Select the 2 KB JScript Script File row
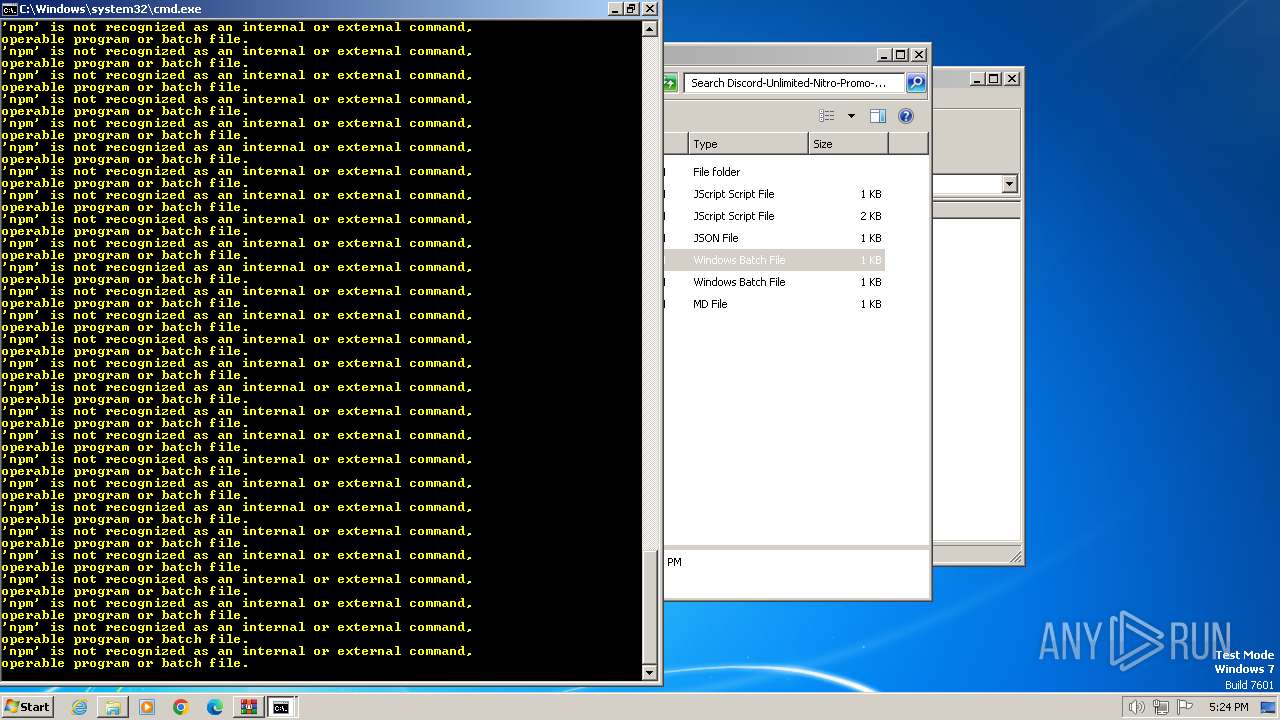Viewport: 1280px width, 720px height. pos(774,216)
